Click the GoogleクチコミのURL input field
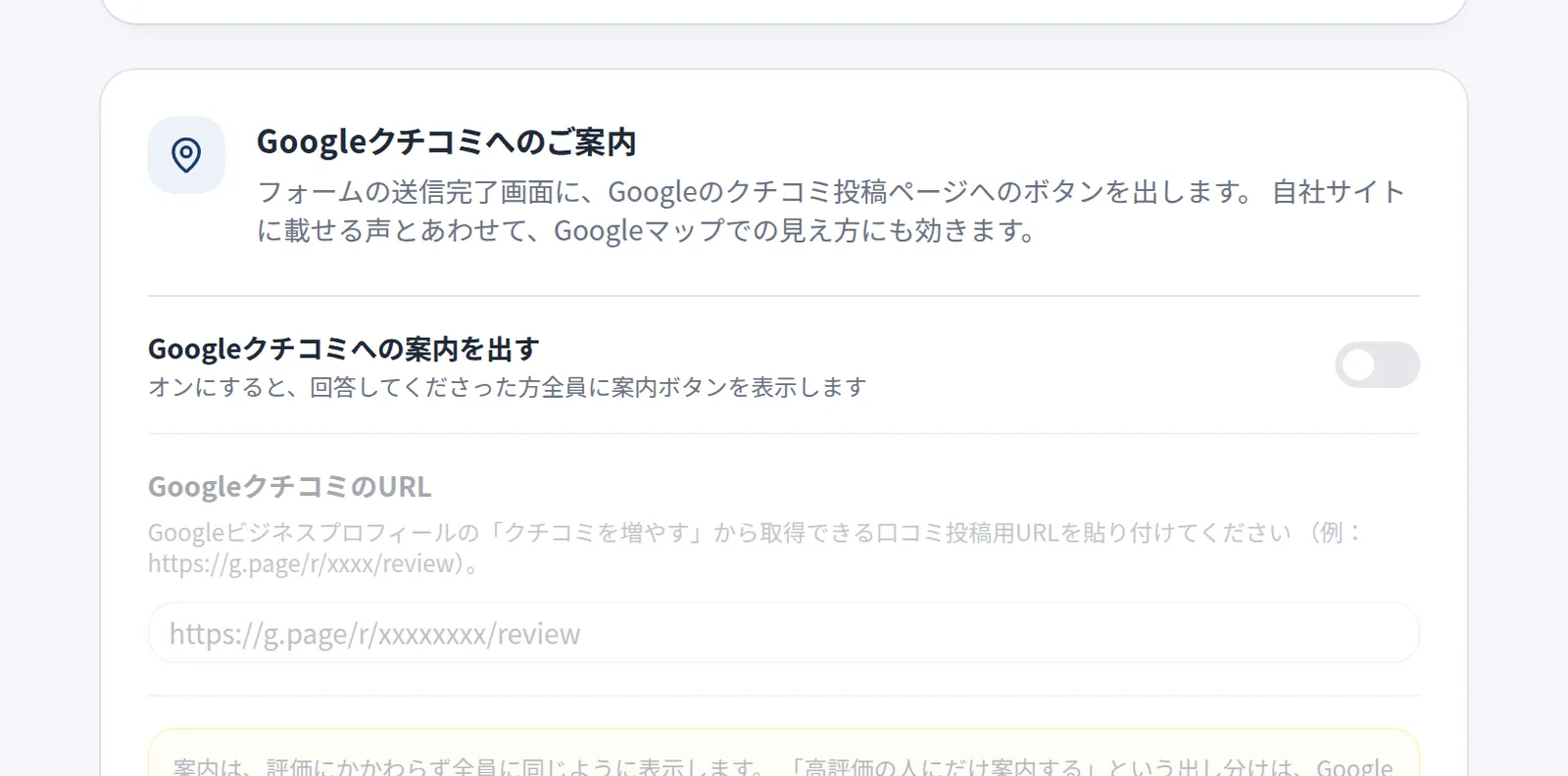The image size is (1568, 776). click(783, 633)
